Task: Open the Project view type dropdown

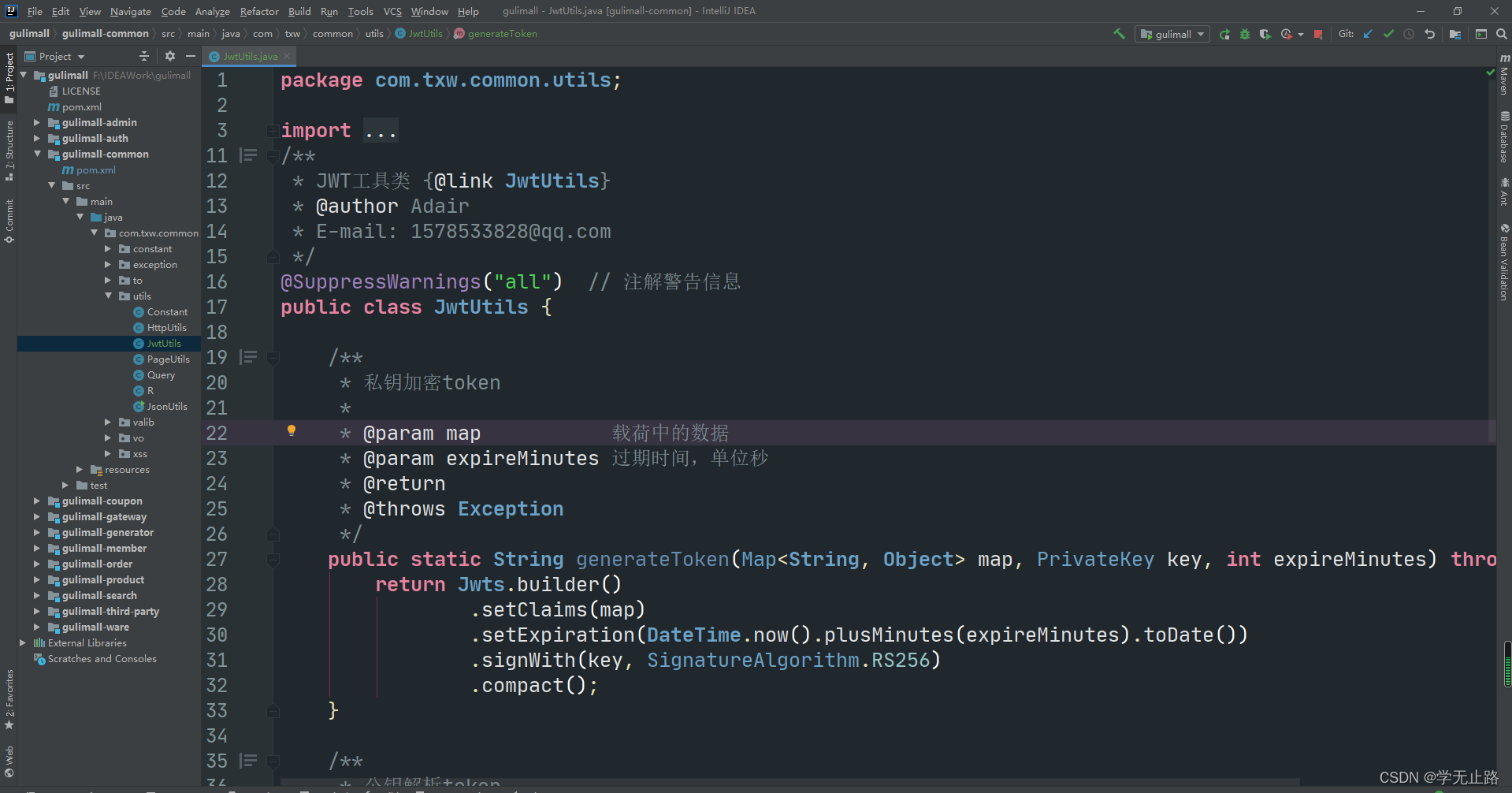Action: pos(54,56)
